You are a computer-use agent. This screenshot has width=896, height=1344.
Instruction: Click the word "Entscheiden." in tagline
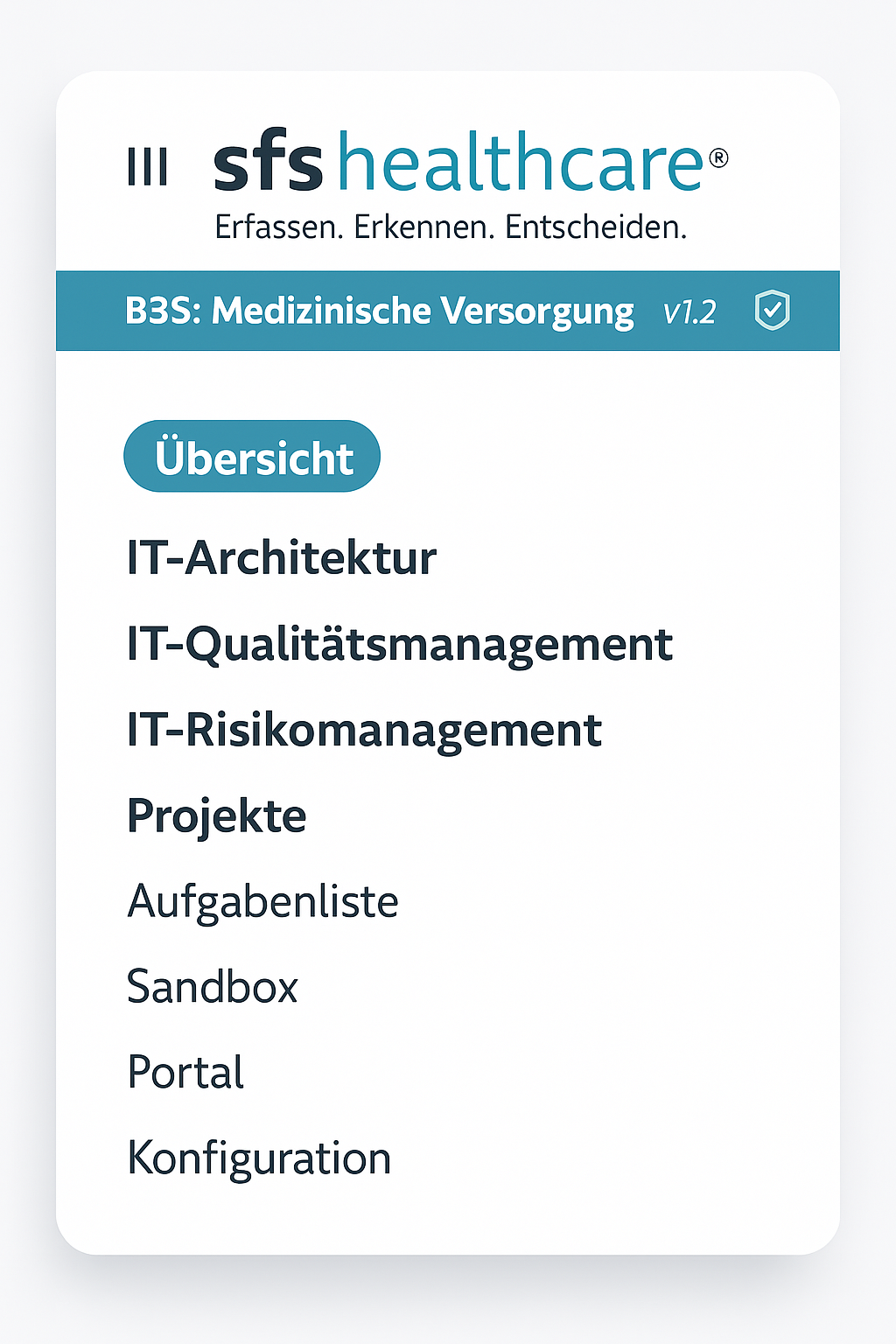(x=596, y=227)
